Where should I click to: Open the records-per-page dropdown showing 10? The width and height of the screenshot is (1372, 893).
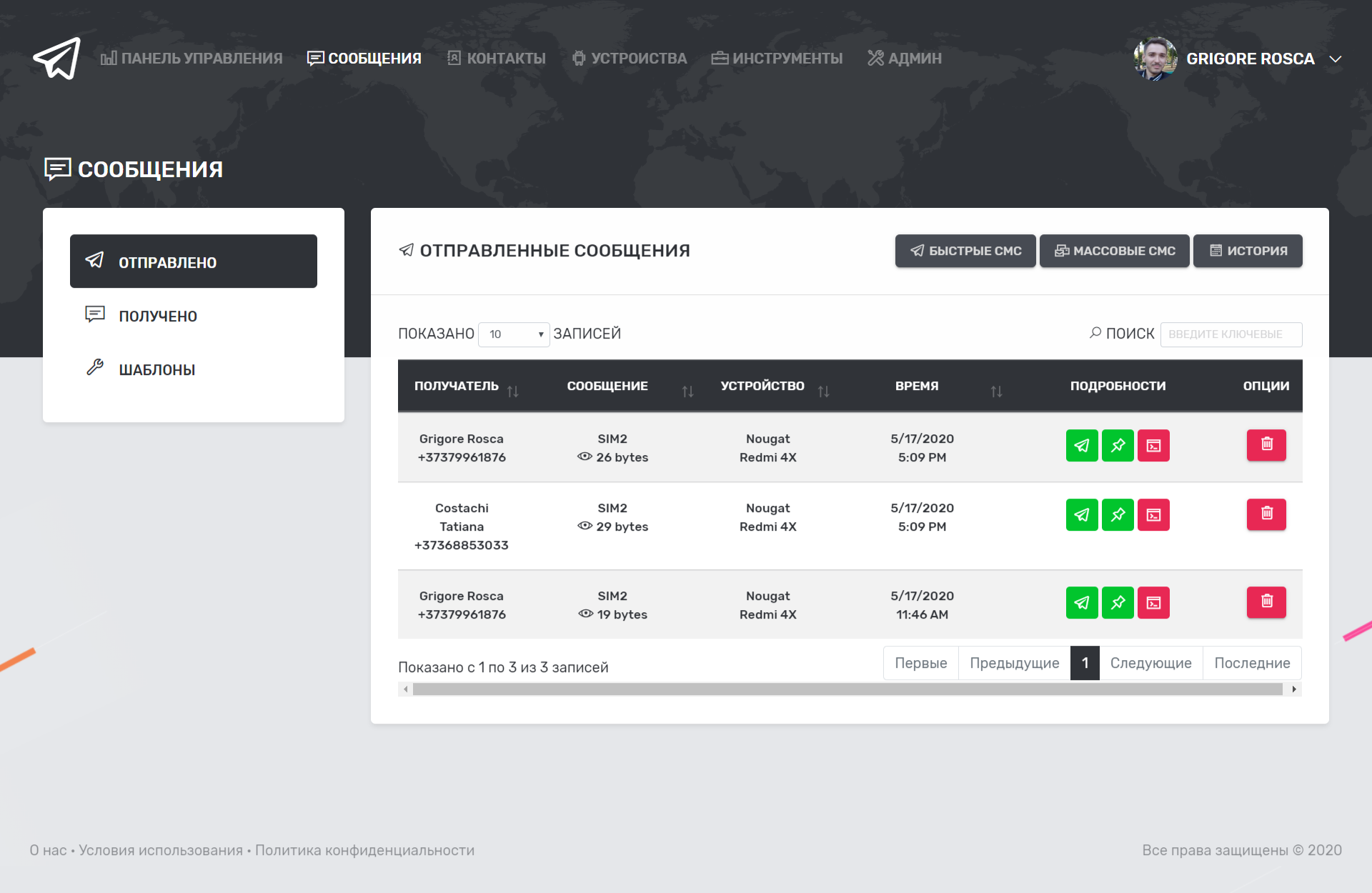click(x=514, y=334)
